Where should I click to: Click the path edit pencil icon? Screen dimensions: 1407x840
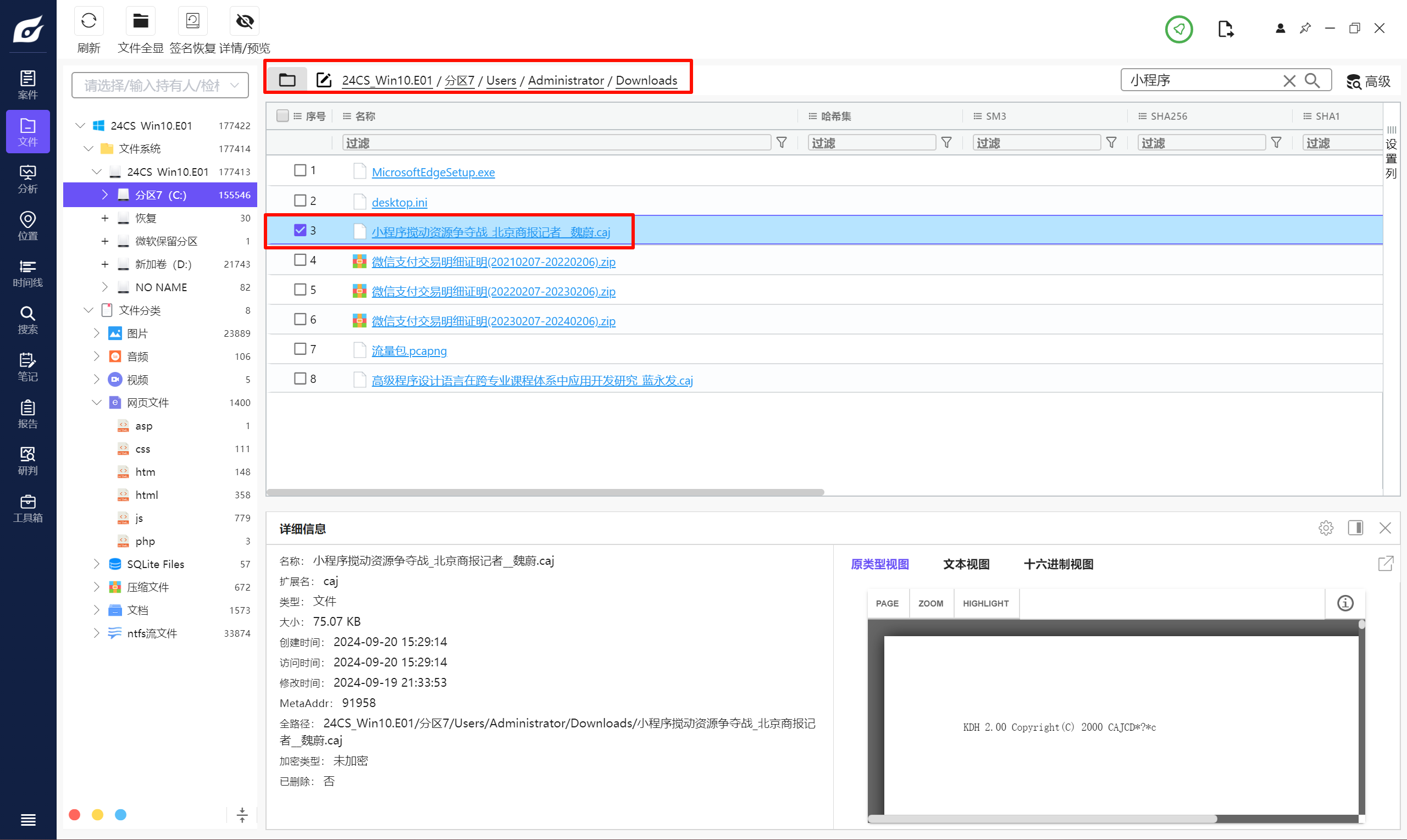[x=324, y=80]
